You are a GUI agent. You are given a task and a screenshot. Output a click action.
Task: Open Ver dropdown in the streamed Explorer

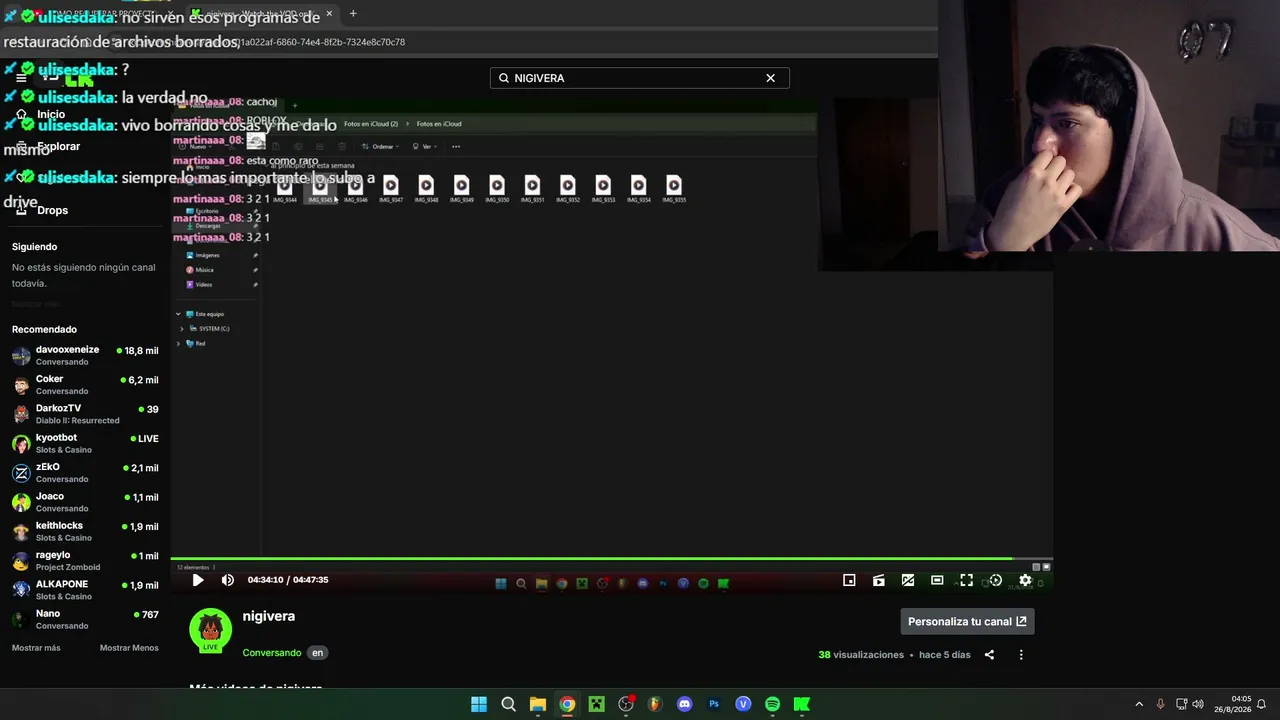424,147
